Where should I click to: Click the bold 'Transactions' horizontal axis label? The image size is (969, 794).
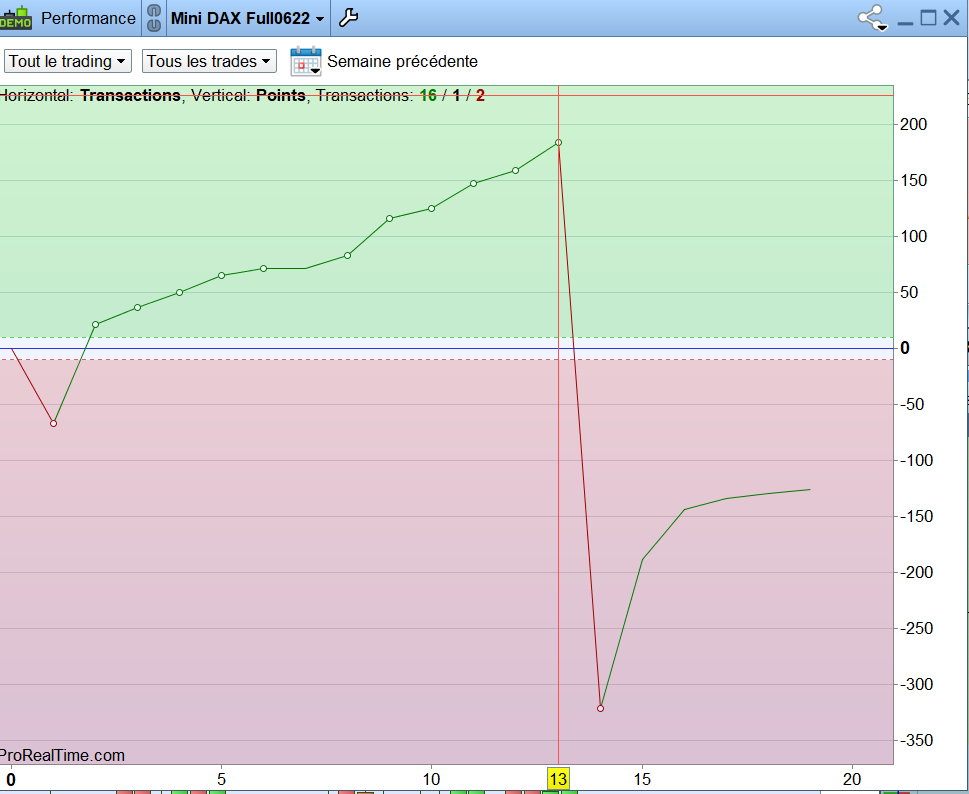pos(130,95)
